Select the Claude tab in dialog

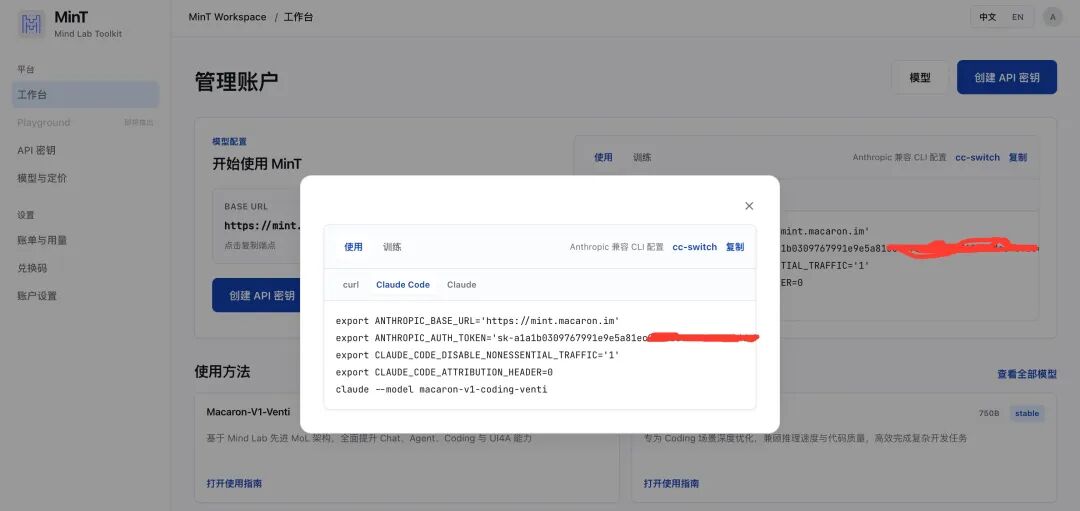pyautogui.click(x=461, y=284)
